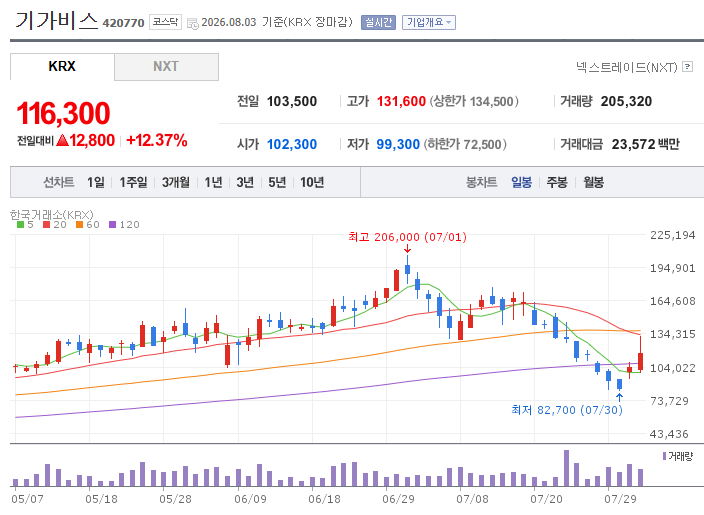Click the 07/20 date label on the chart axis
Screen dimensions: 704x515
546,499
